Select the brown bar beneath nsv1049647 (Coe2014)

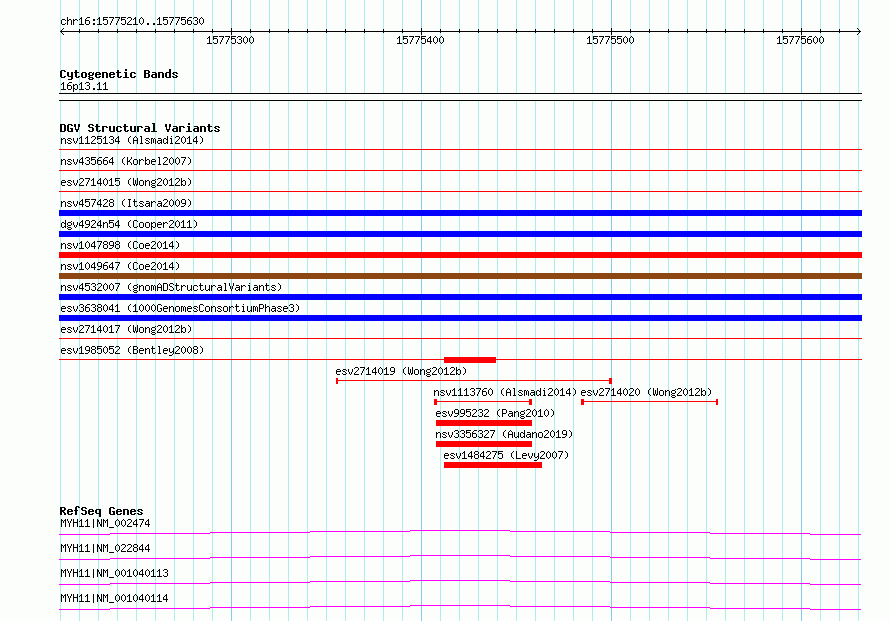460,276
